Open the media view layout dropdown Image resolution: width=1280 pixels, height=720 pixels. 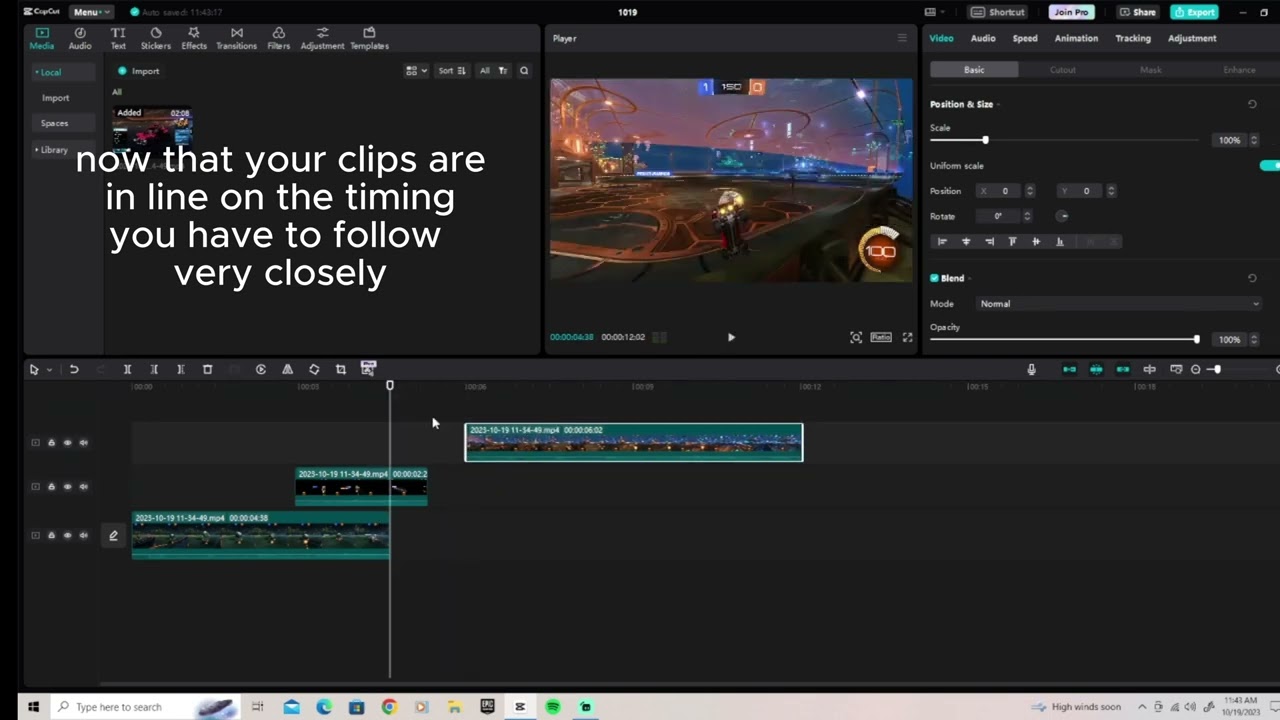click(x=416, y=71)
